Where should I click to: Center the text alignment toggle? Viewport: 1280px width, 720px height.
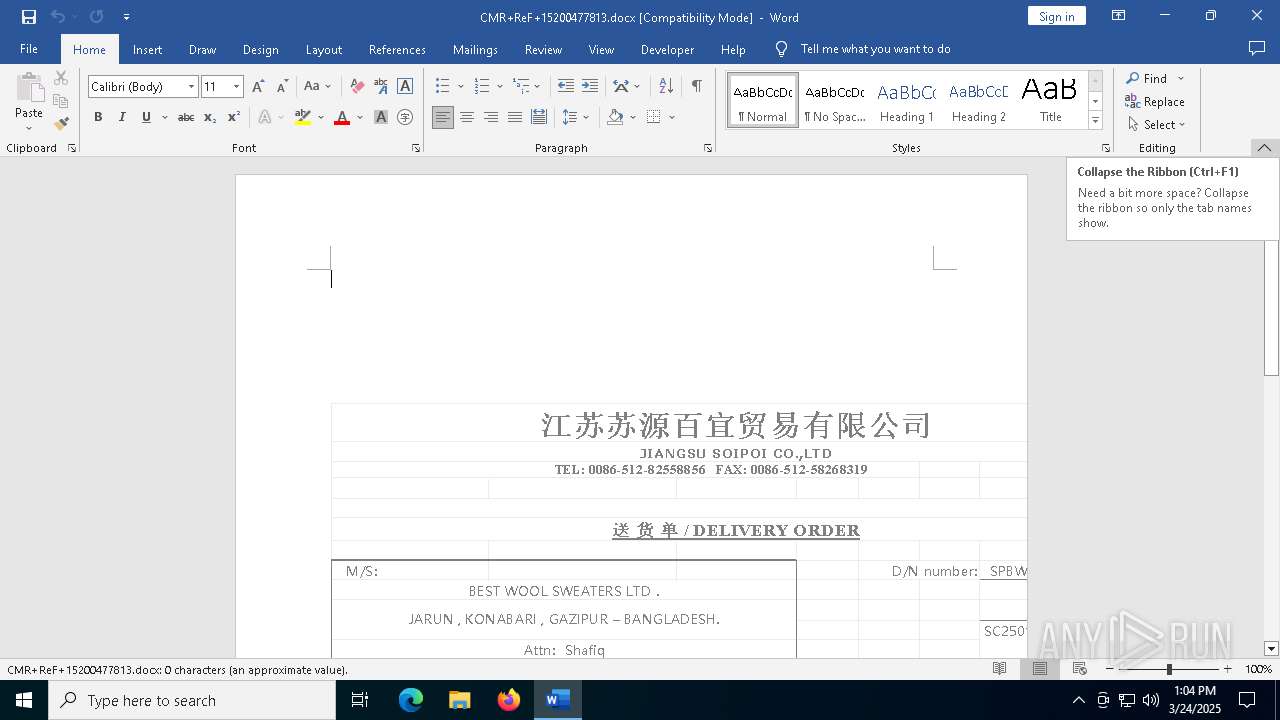(x=467, y=118)
